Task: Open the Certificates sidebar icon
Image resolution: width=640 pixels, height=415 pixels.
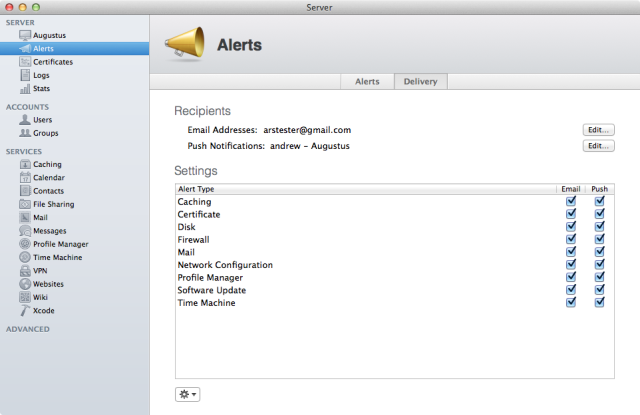Action: [x=25, y=62]
